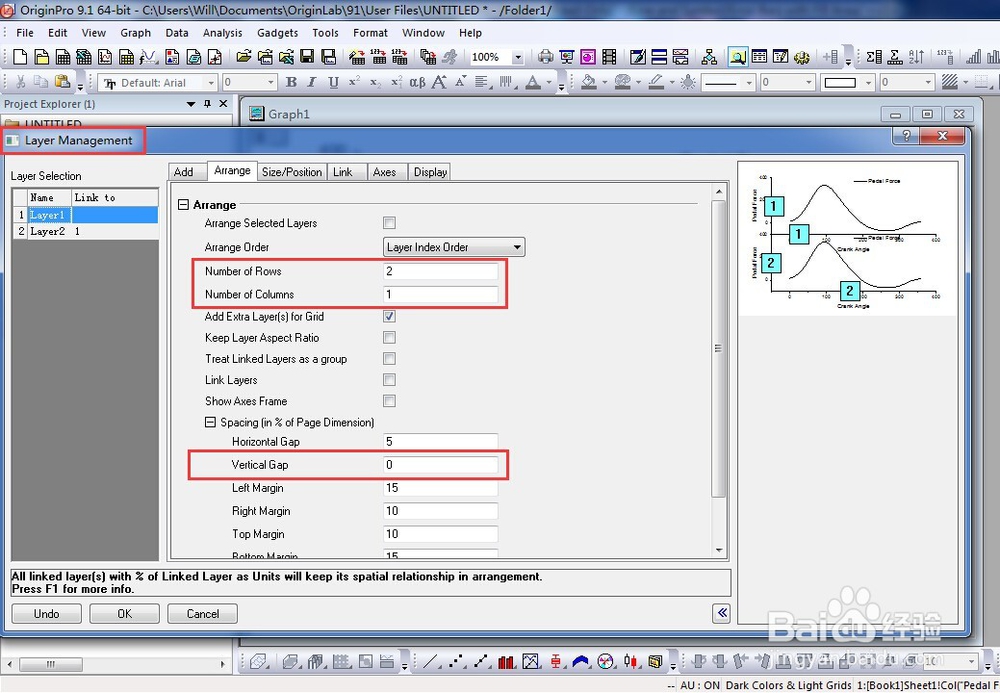Click the Subscript icon
This screenshot has height=693, width=1000.
pos(375,82)
